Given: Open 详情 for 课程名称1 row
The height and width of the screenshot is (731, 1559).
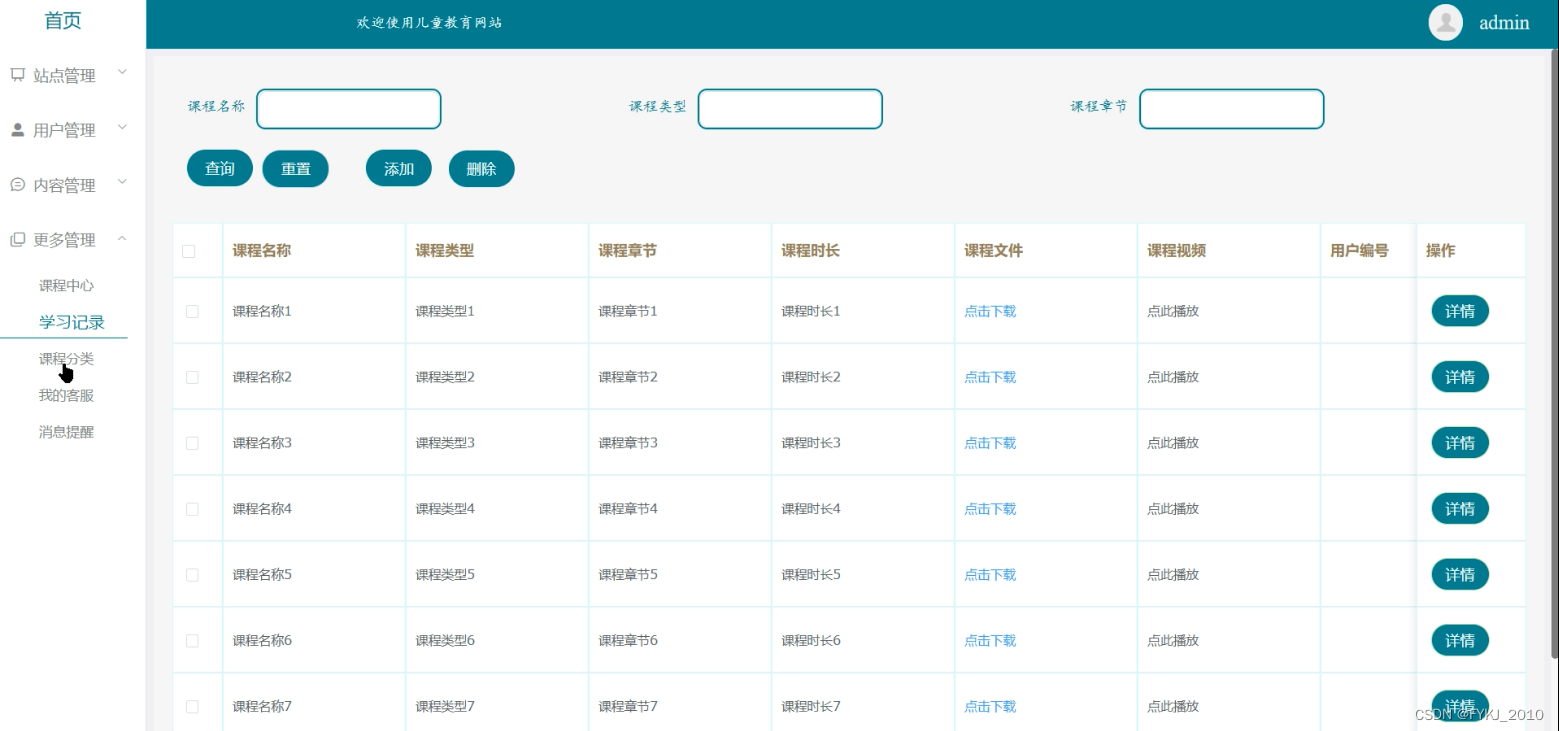Looking at the screenshot, I should click(1460, 311).
